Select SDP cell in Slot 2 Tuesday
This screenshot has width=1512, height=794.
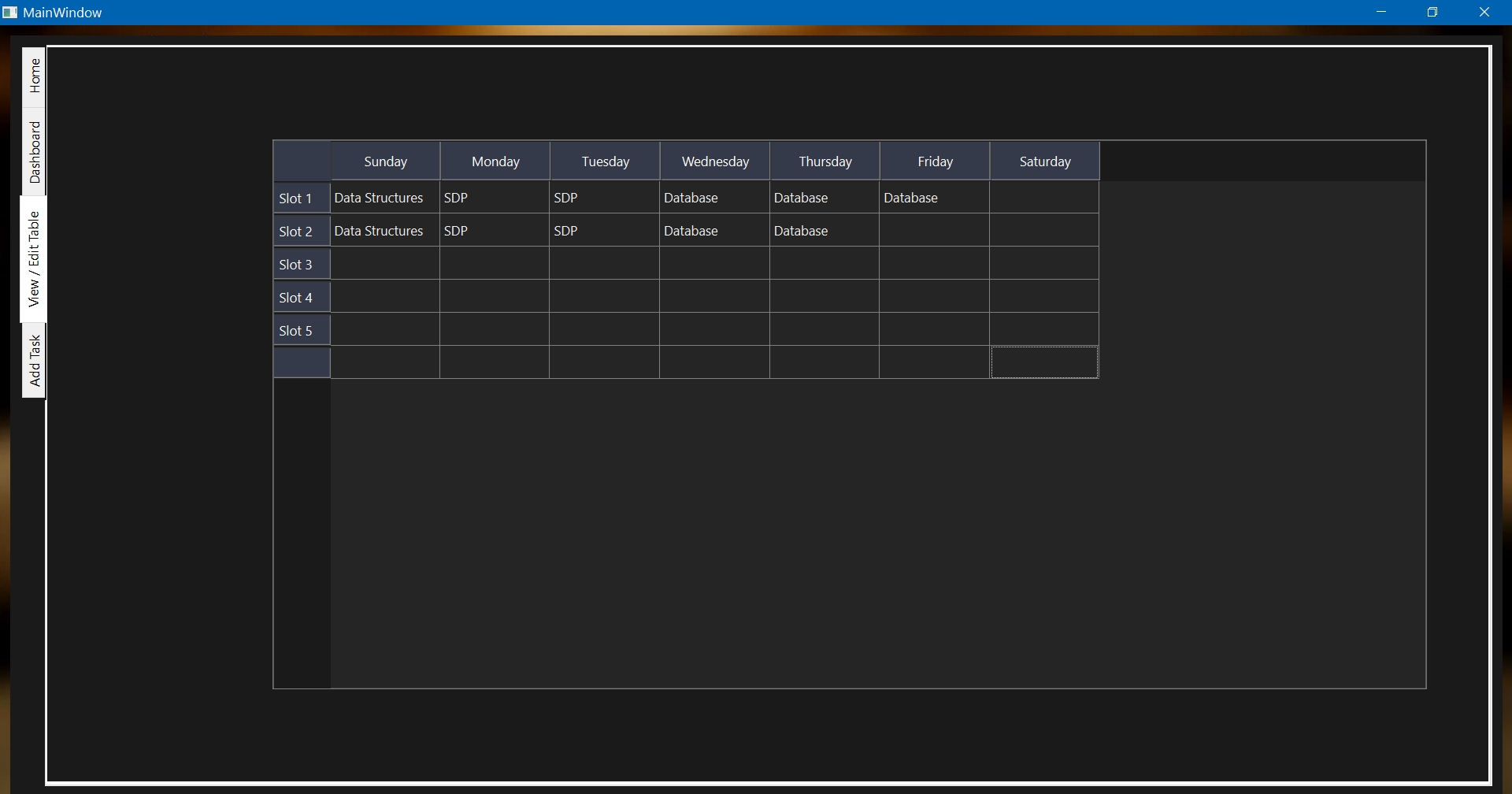(605, 231)
